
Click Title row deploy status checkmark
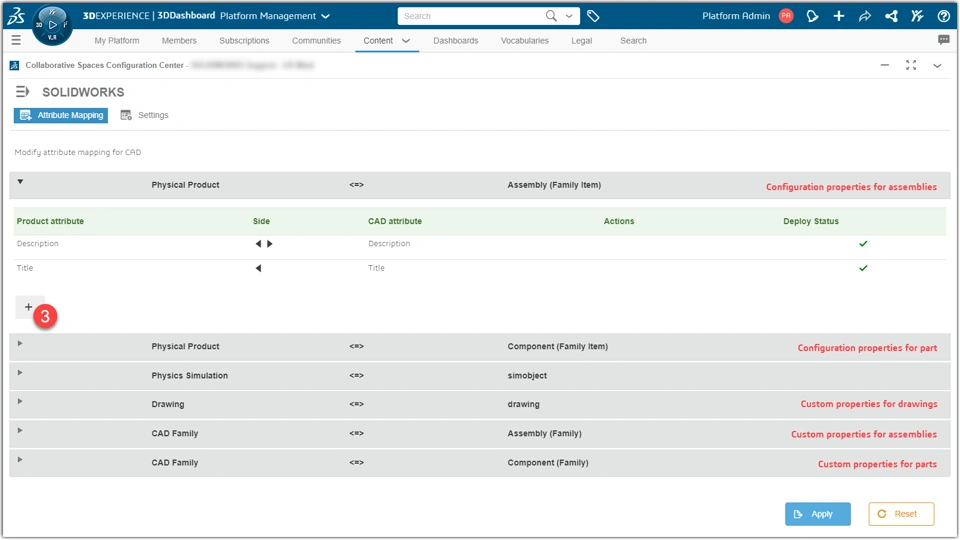863,268
